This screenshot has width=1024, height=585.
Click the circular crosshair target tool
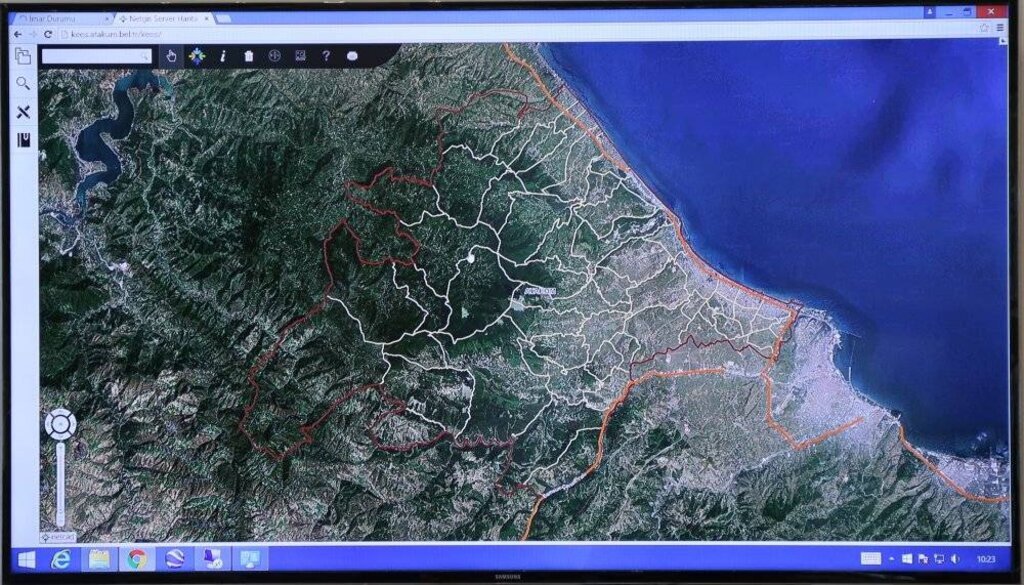(x=274, y=56)
